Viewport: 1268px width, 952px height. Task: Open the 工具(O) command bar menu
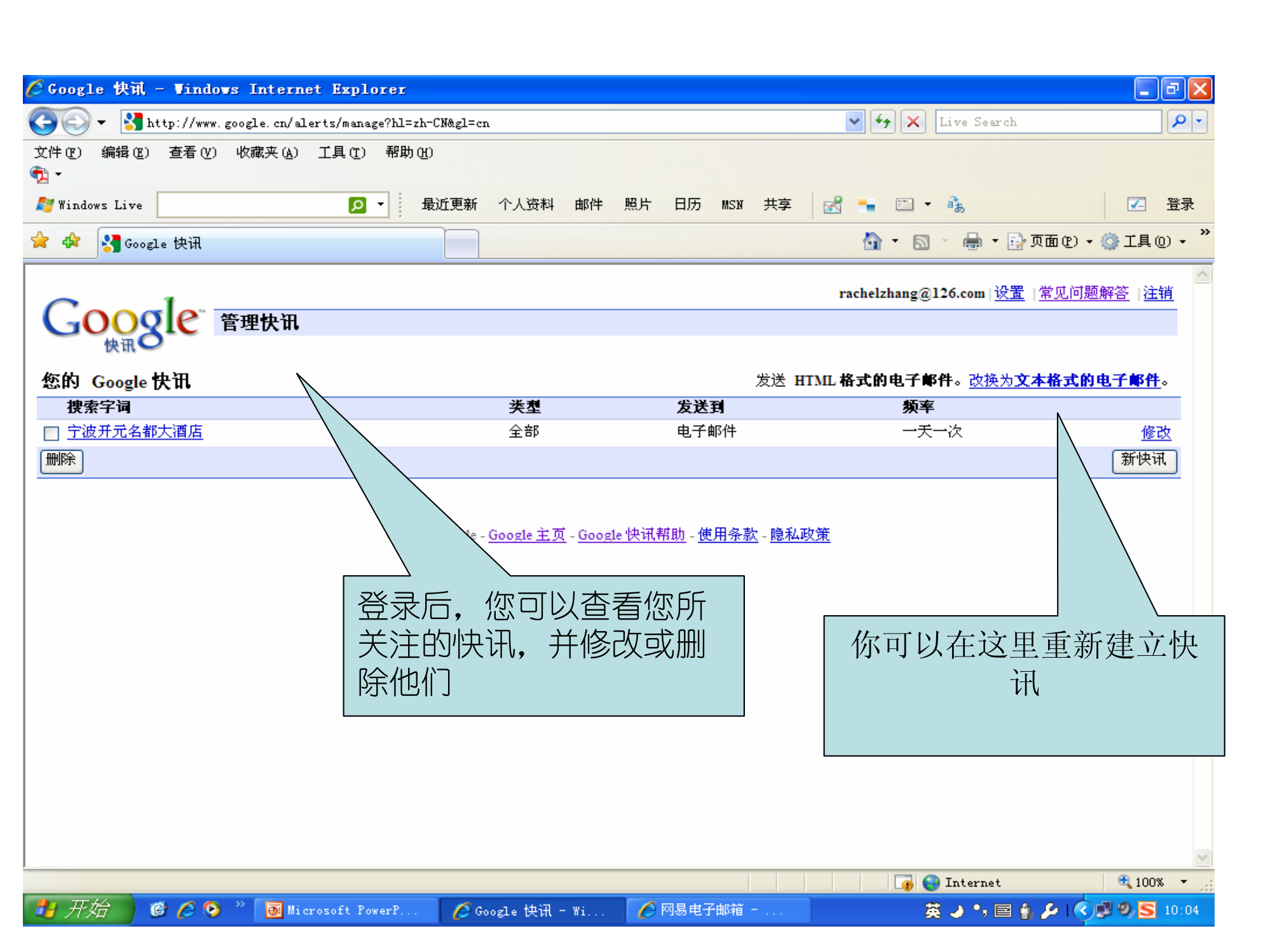(1143, 241)
